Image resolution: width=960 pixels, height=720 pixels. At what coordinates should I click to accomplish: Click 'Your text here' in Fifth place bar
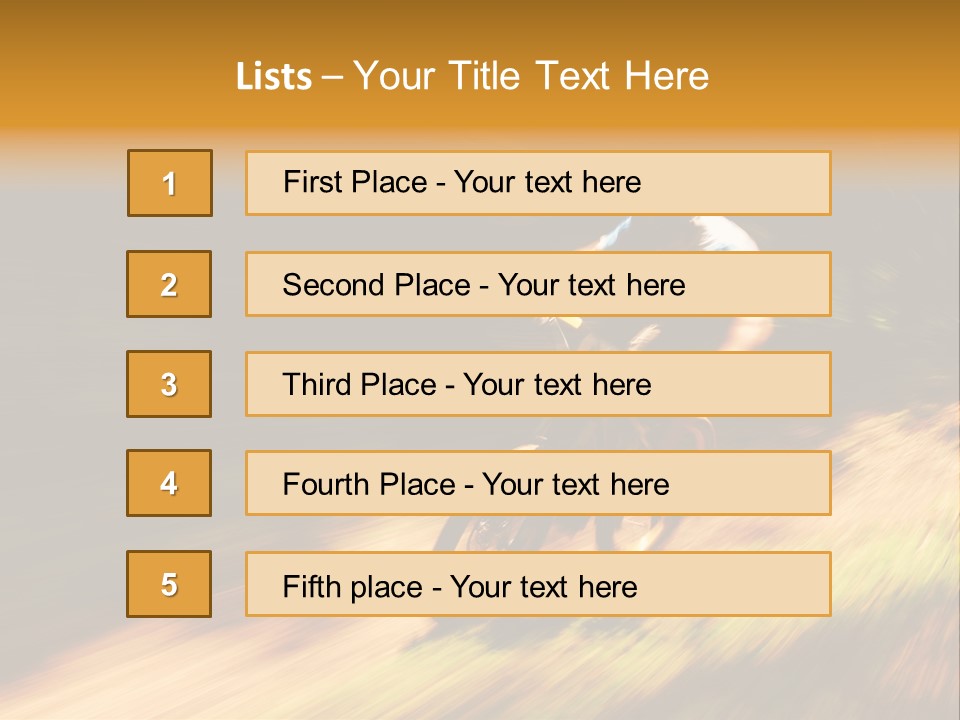pyautogui.click(x=543, y=586)
